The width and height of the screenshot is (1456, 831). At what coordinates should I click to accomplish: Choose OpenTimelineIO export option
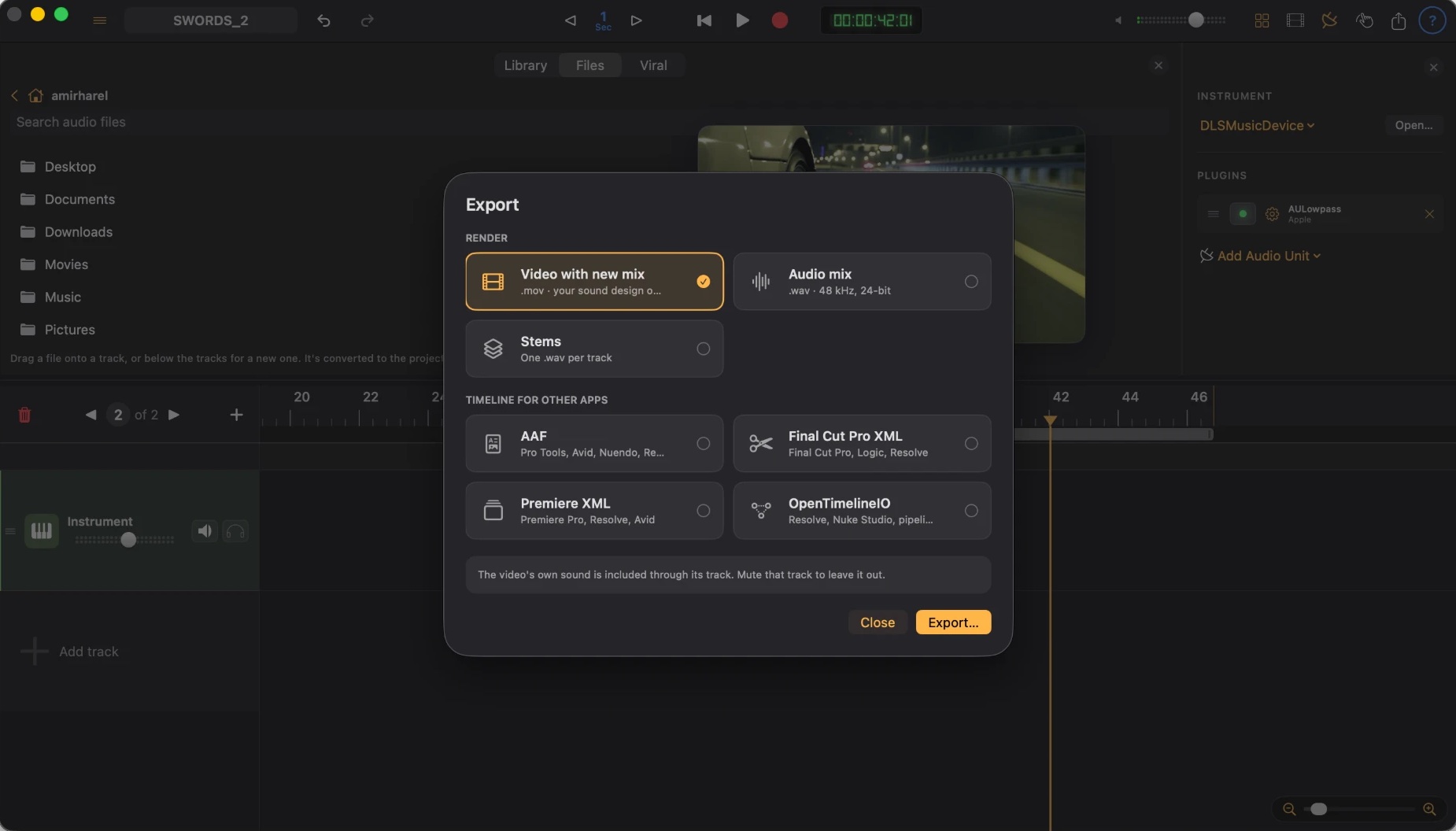tap(862, 511)
